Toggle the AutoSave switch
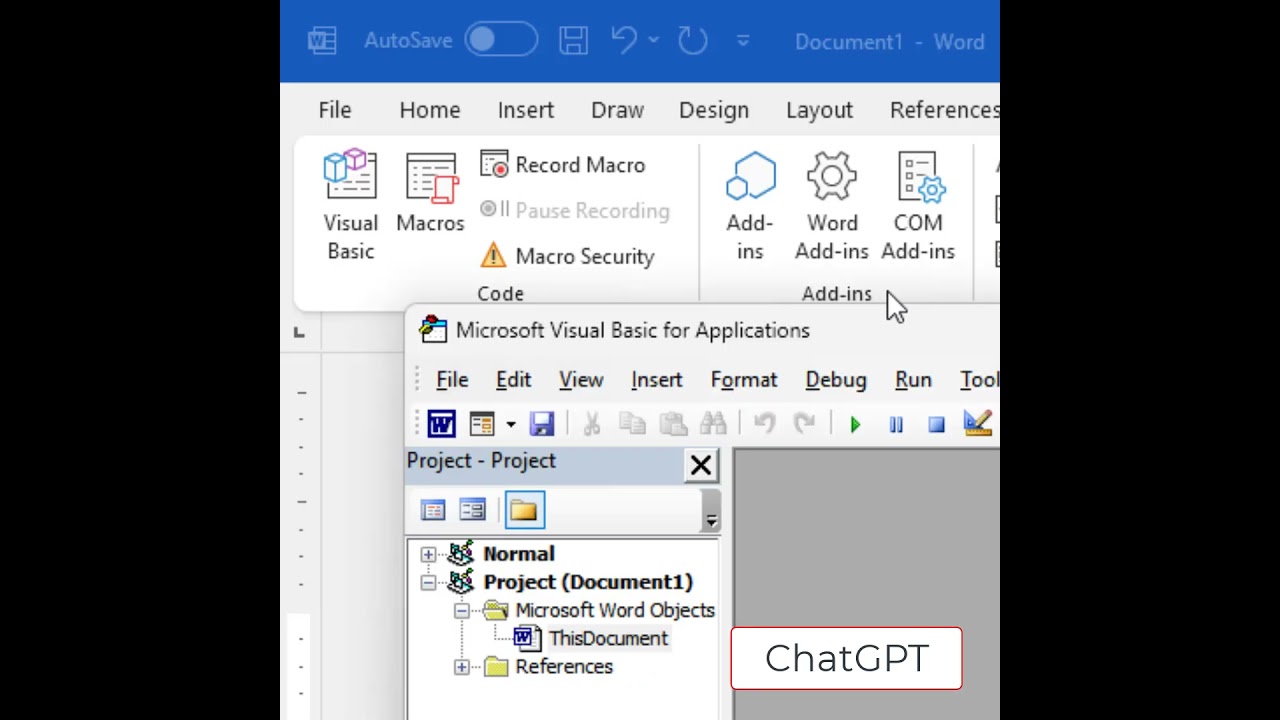The height and width of the screenshot is (720, 1280). pyautogui.click(x=501, y=41)
